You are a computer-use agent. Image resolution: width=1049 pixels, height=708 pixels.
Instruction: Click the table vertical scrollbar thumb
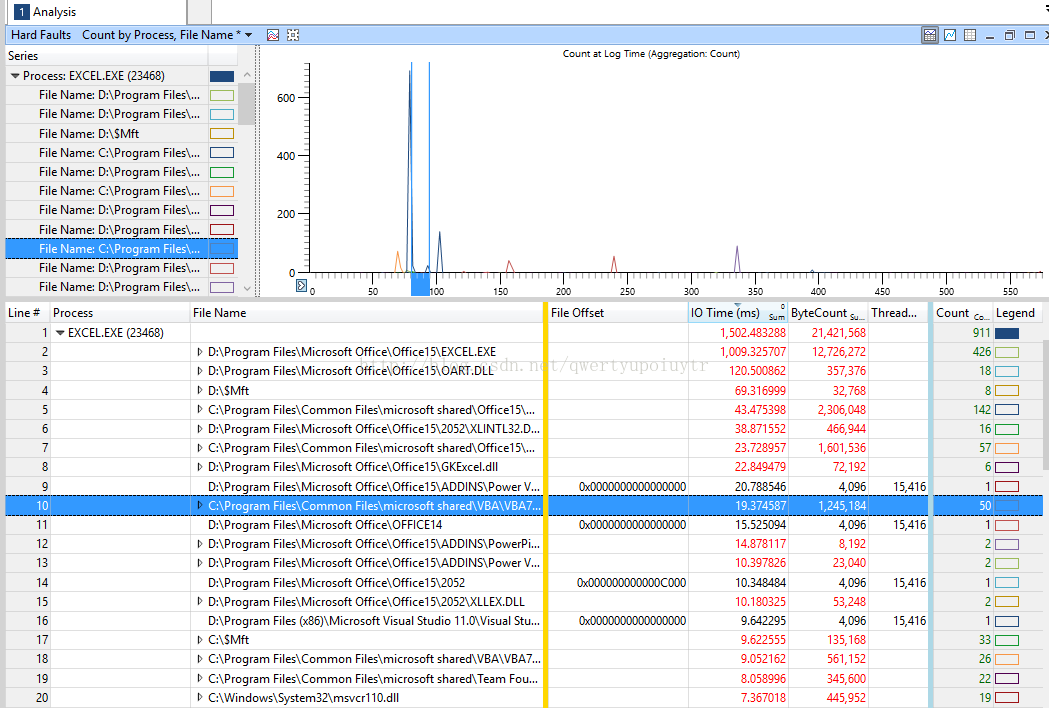[x=1046, y=405]
